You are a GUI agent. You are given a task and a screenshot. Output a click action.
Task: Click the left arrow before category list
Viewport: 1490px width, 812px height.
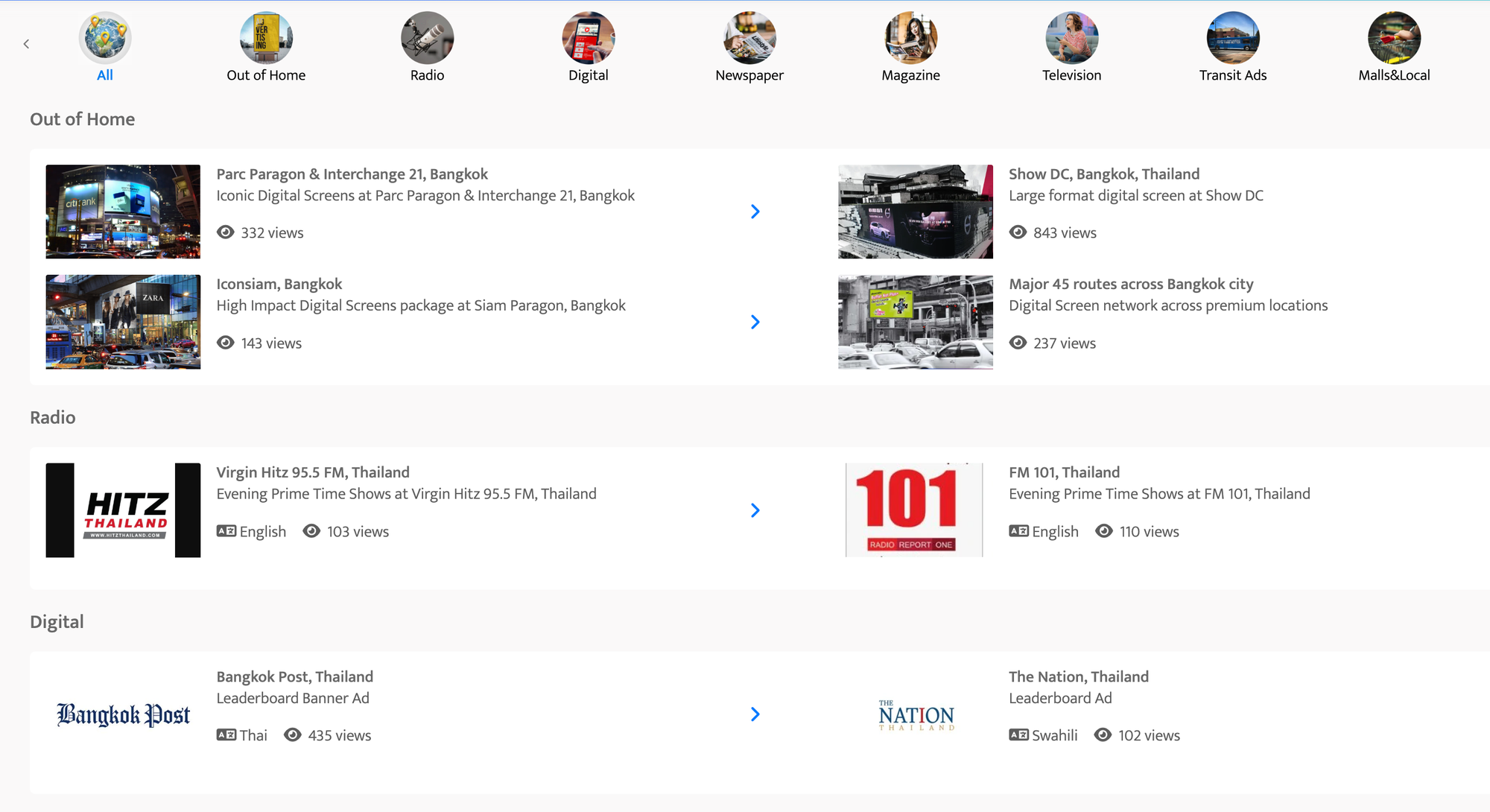26,44
